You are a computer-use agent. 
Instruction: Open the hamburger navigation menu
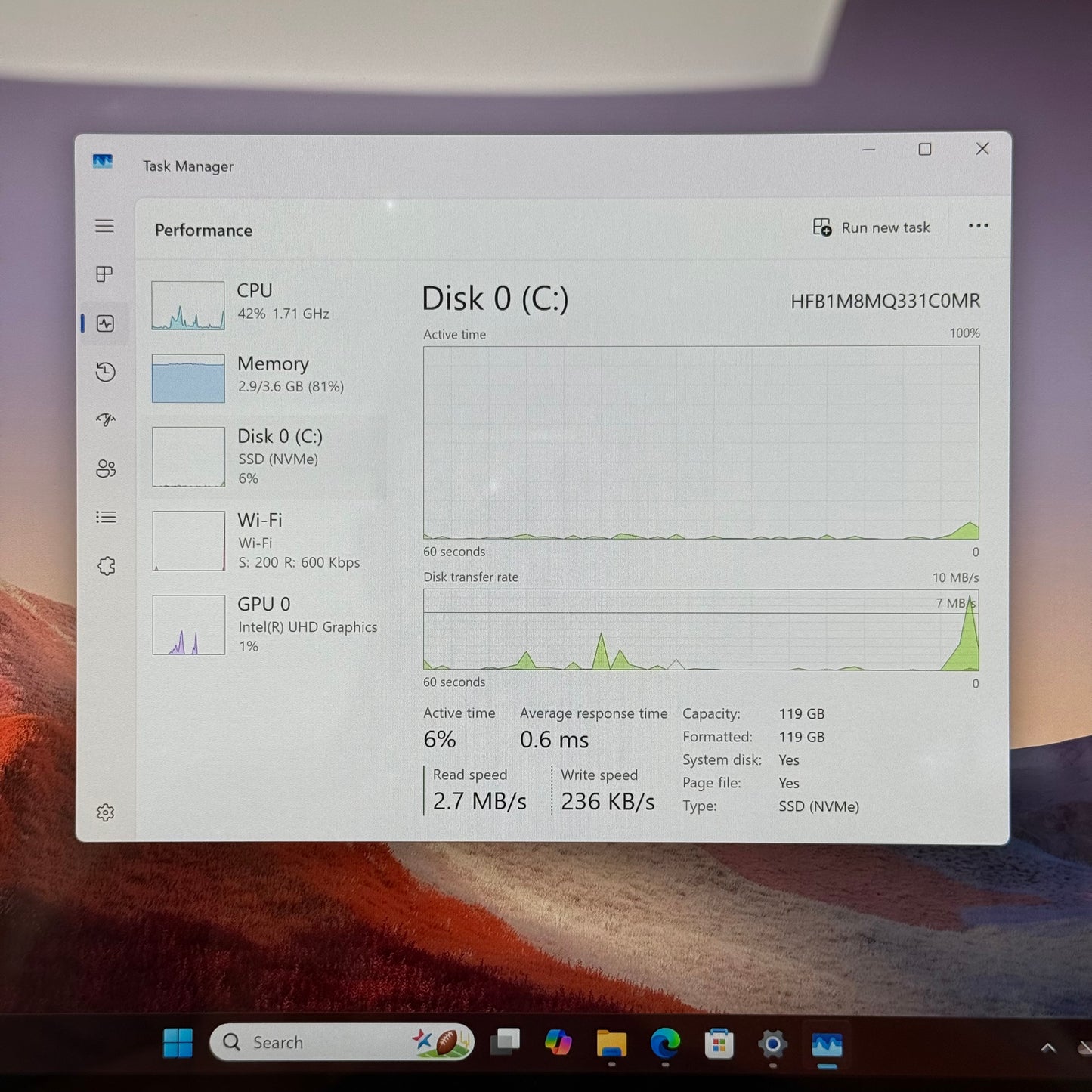tap(105, 226)
